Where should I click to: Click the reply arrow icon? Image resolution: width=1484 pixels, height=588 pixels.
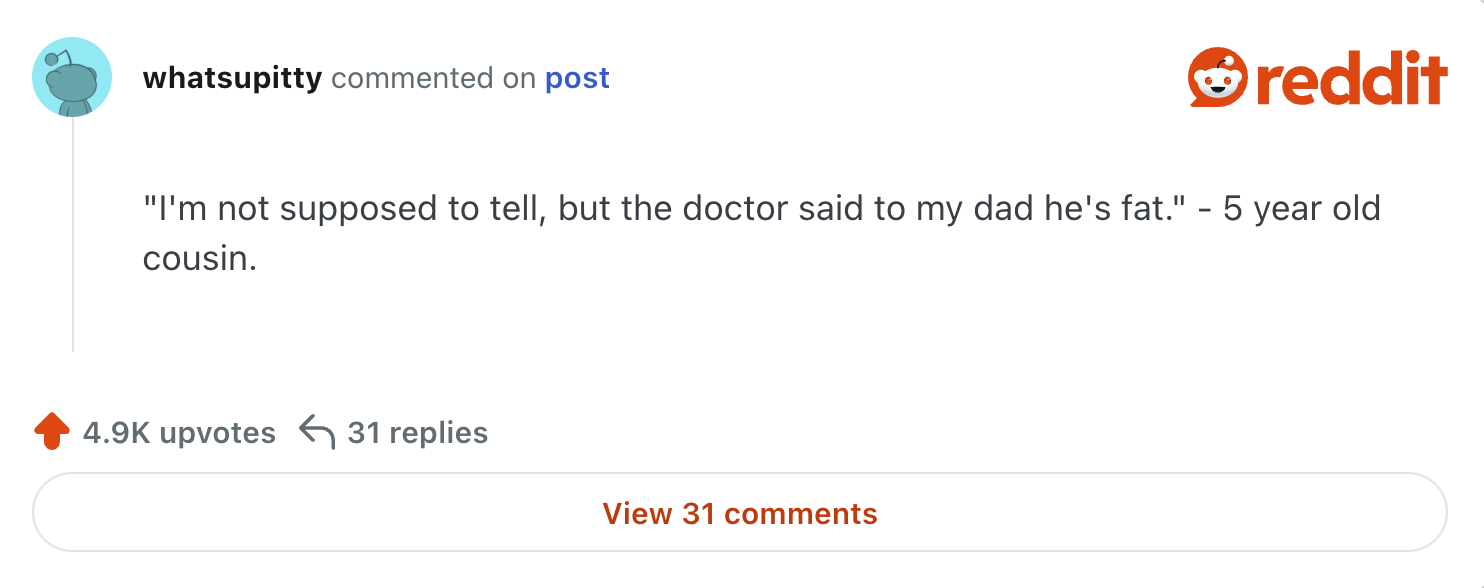click(x=317, y=432)
